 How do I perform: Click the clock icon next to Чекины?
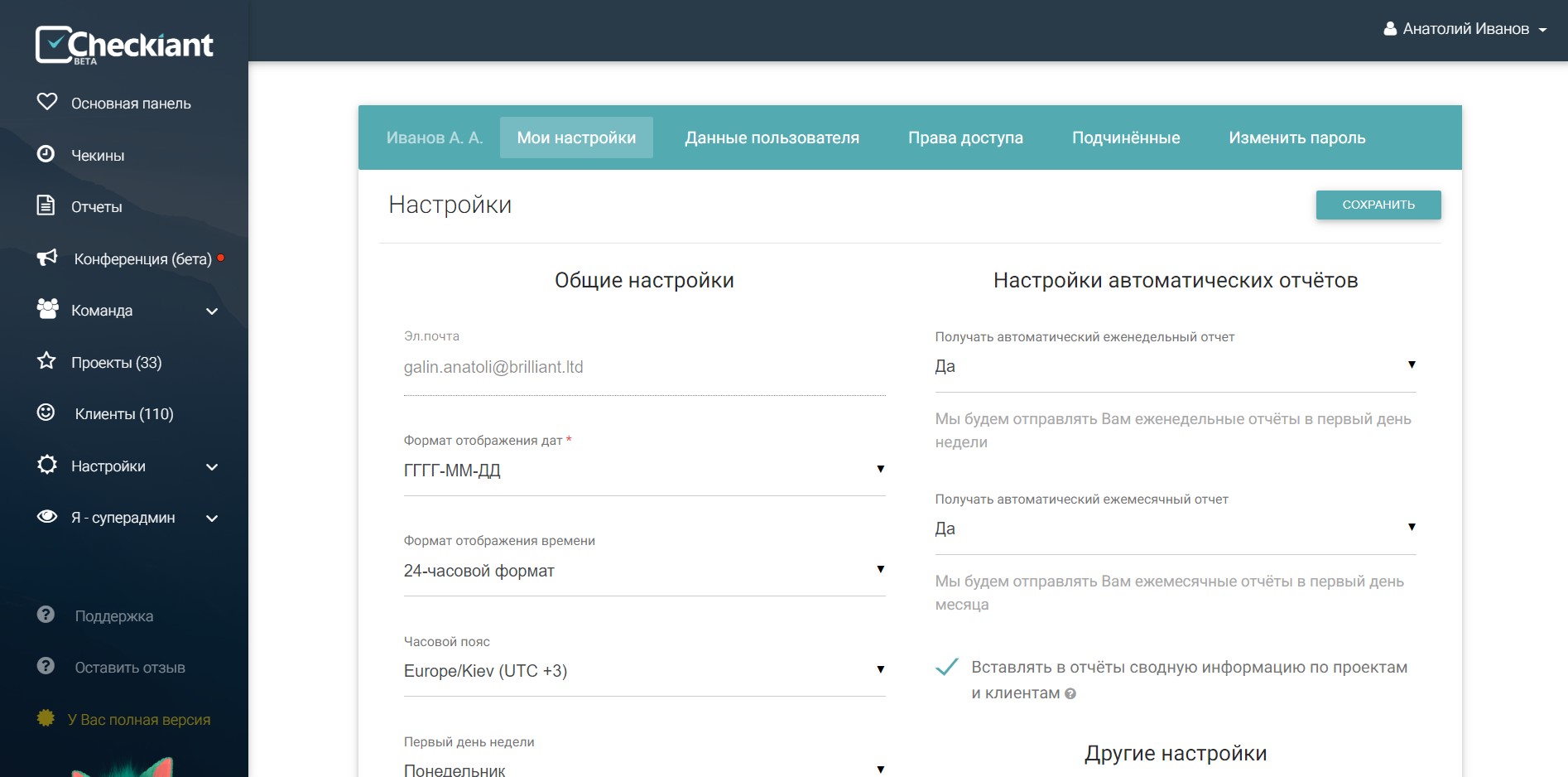pyautogui.click(x=46, y=154)
